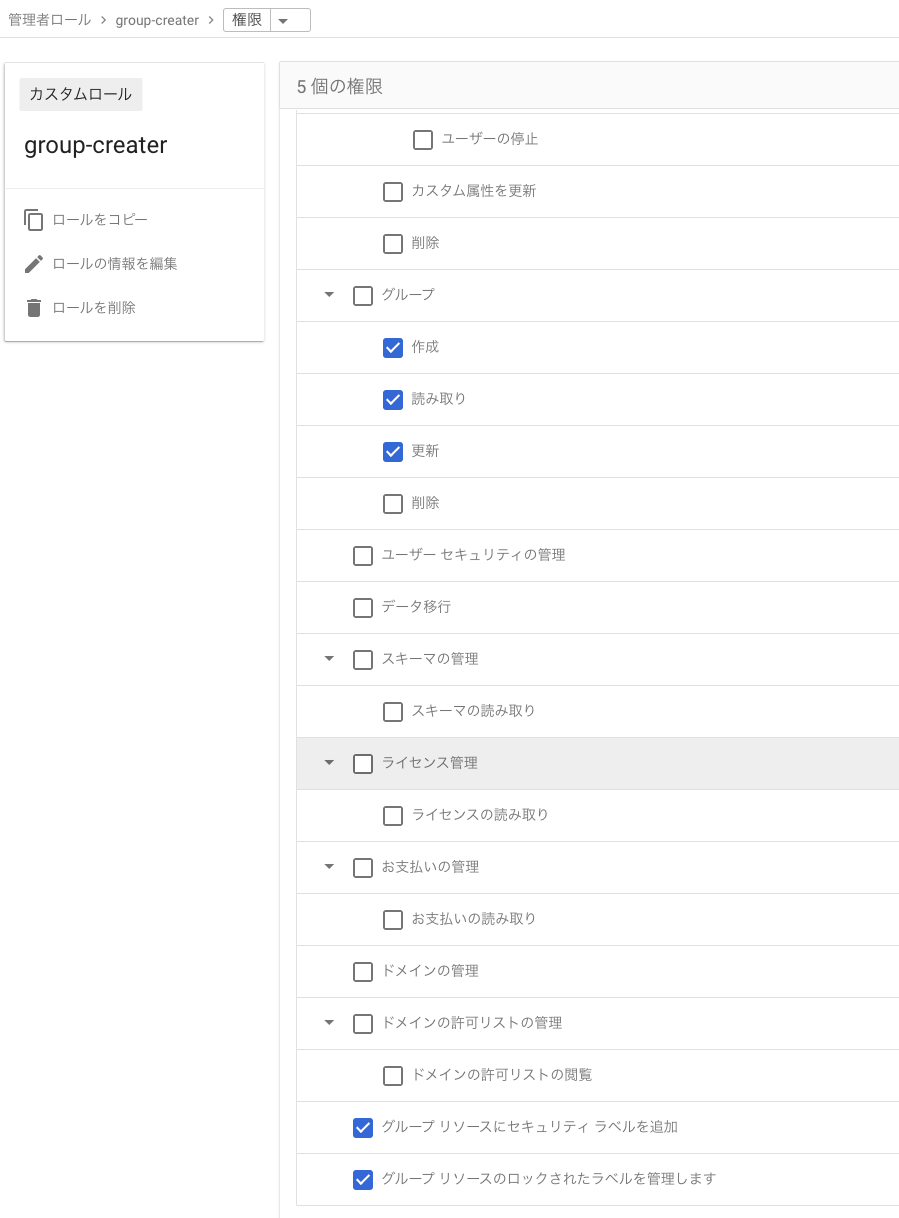
Task: Collapse the ライセンス管理 section arrow
Action: click(329, 763)
